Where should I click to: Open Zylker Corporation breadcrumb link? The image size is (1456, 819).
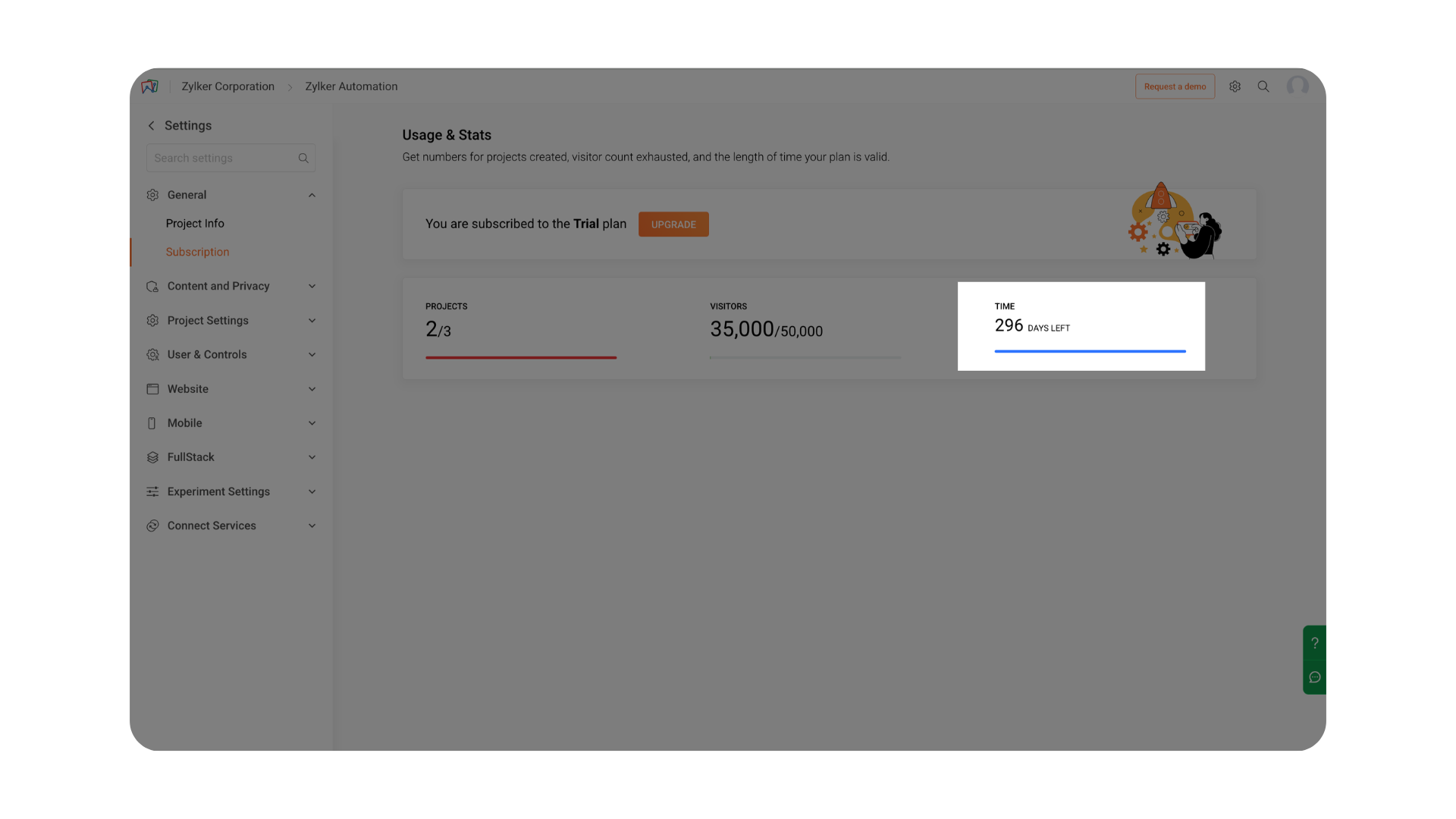pos(227,86)
